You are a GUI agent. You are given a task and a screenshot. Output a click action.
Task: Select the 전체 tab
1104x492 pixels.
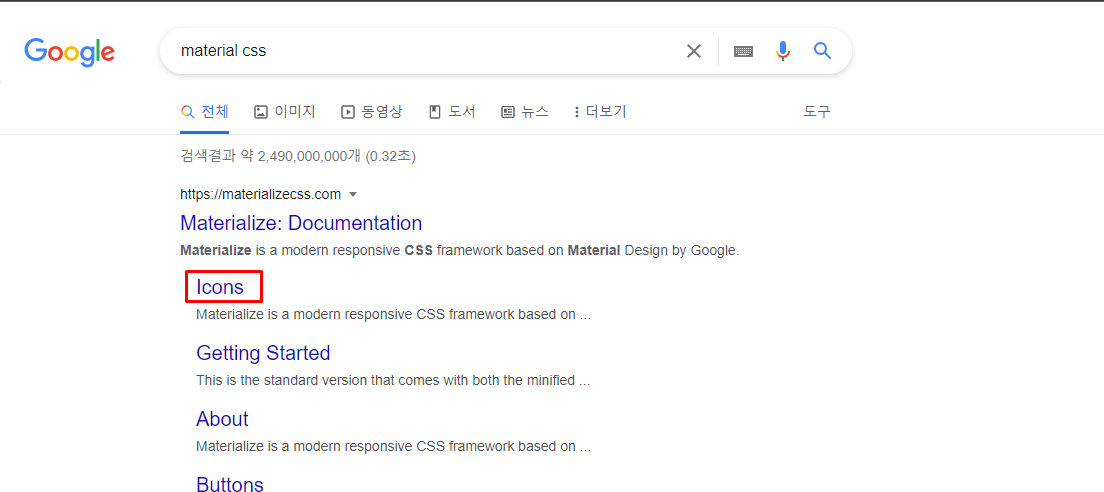coord(205,111)
